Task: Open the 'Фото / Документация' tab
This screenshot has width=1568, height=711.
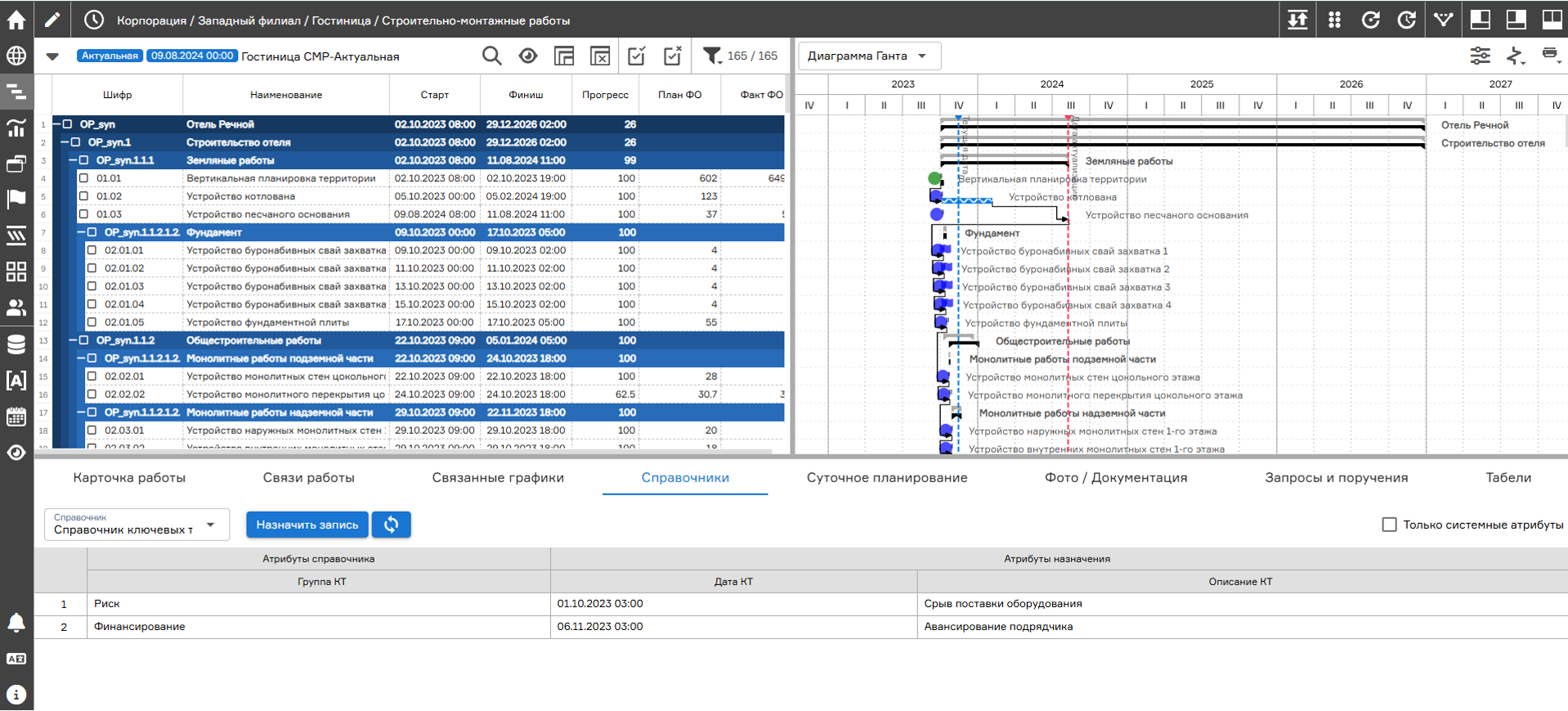Action: click(1116, 477)
